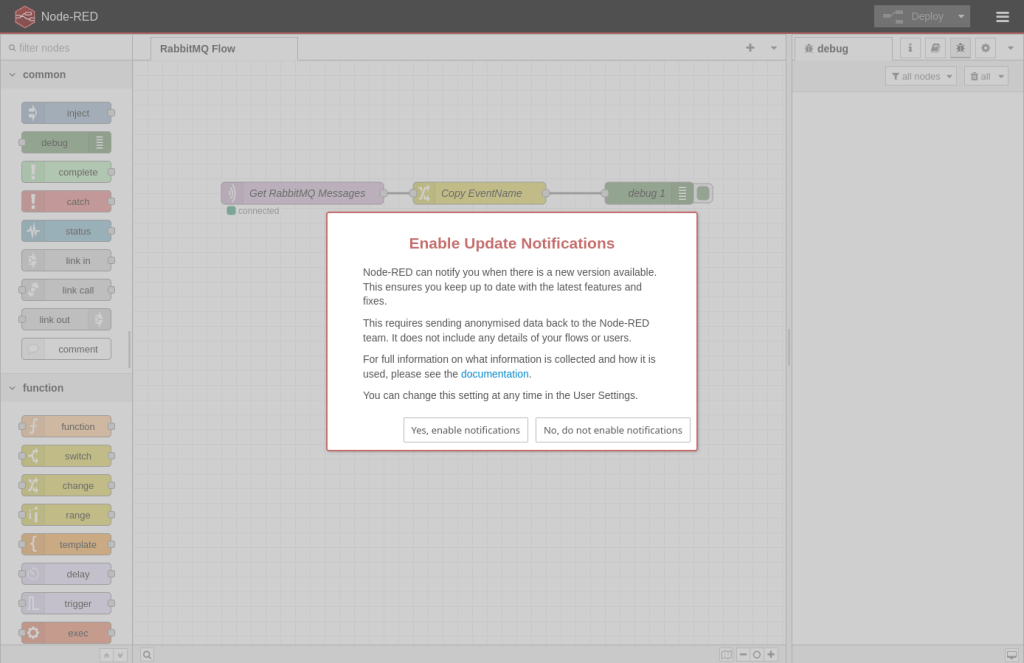The width and height of the screenshot is (1024, 663).
Task: Switch to the RabbitMQ Flow tab
Action: point(198,48)
